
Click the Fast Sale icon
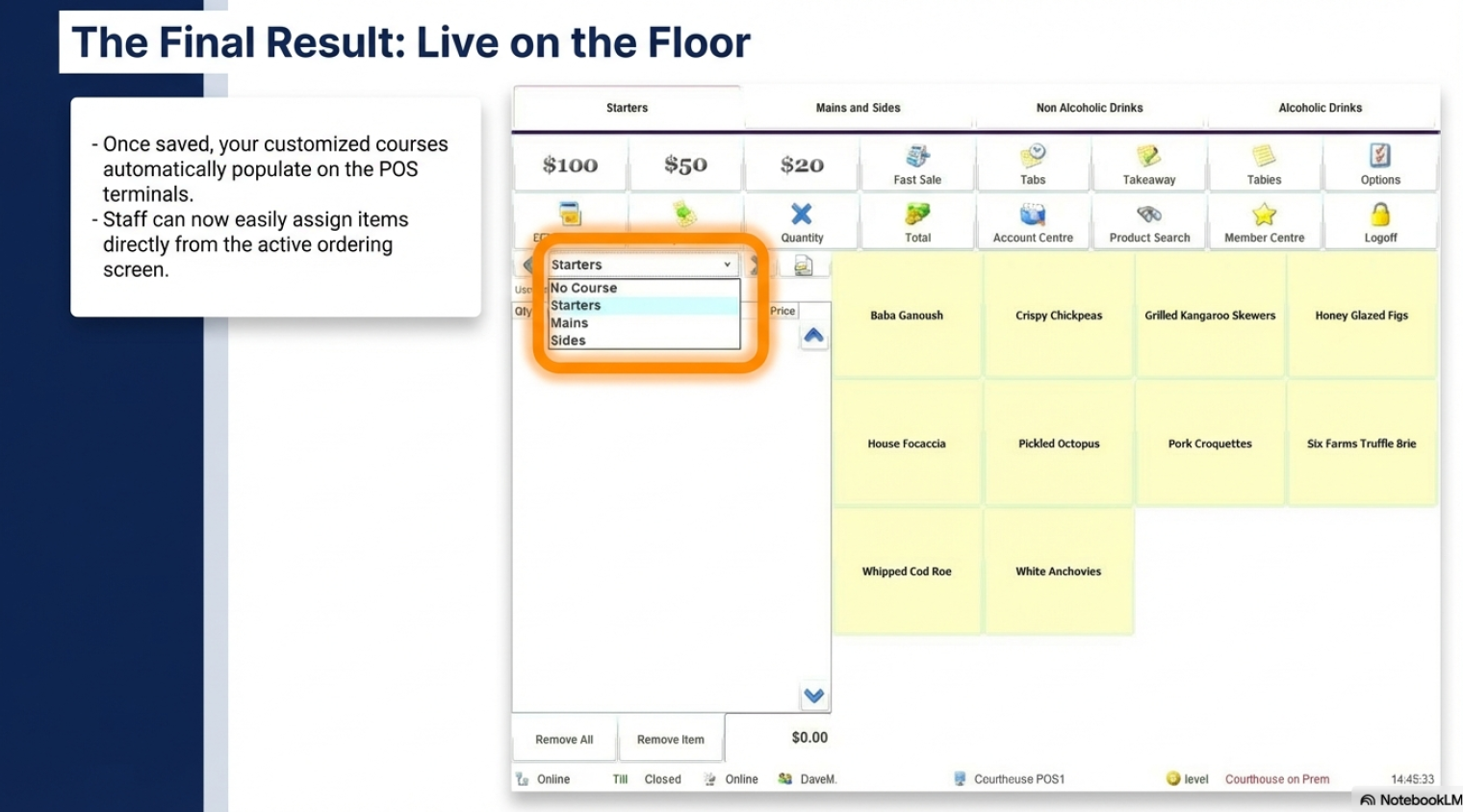tap(917, 157)
